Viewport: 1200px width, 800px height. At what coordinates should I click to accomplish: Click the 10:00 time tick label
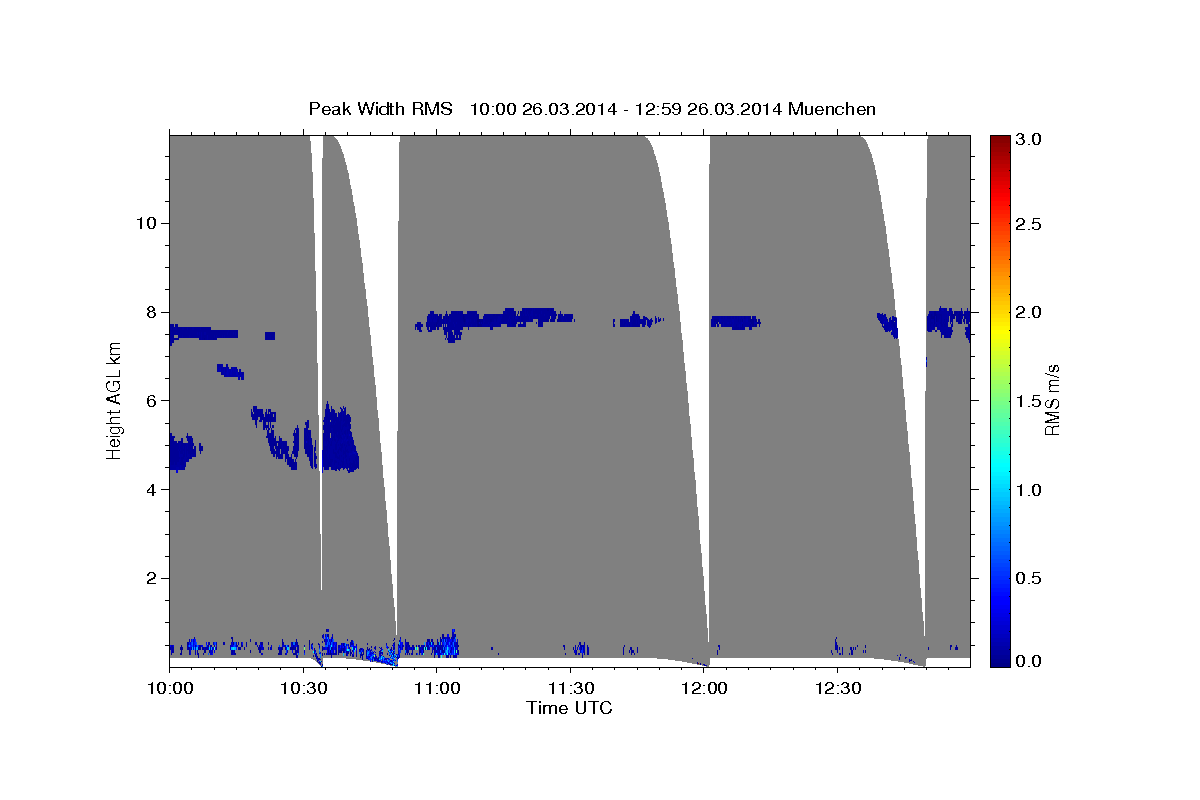[169, 688]
